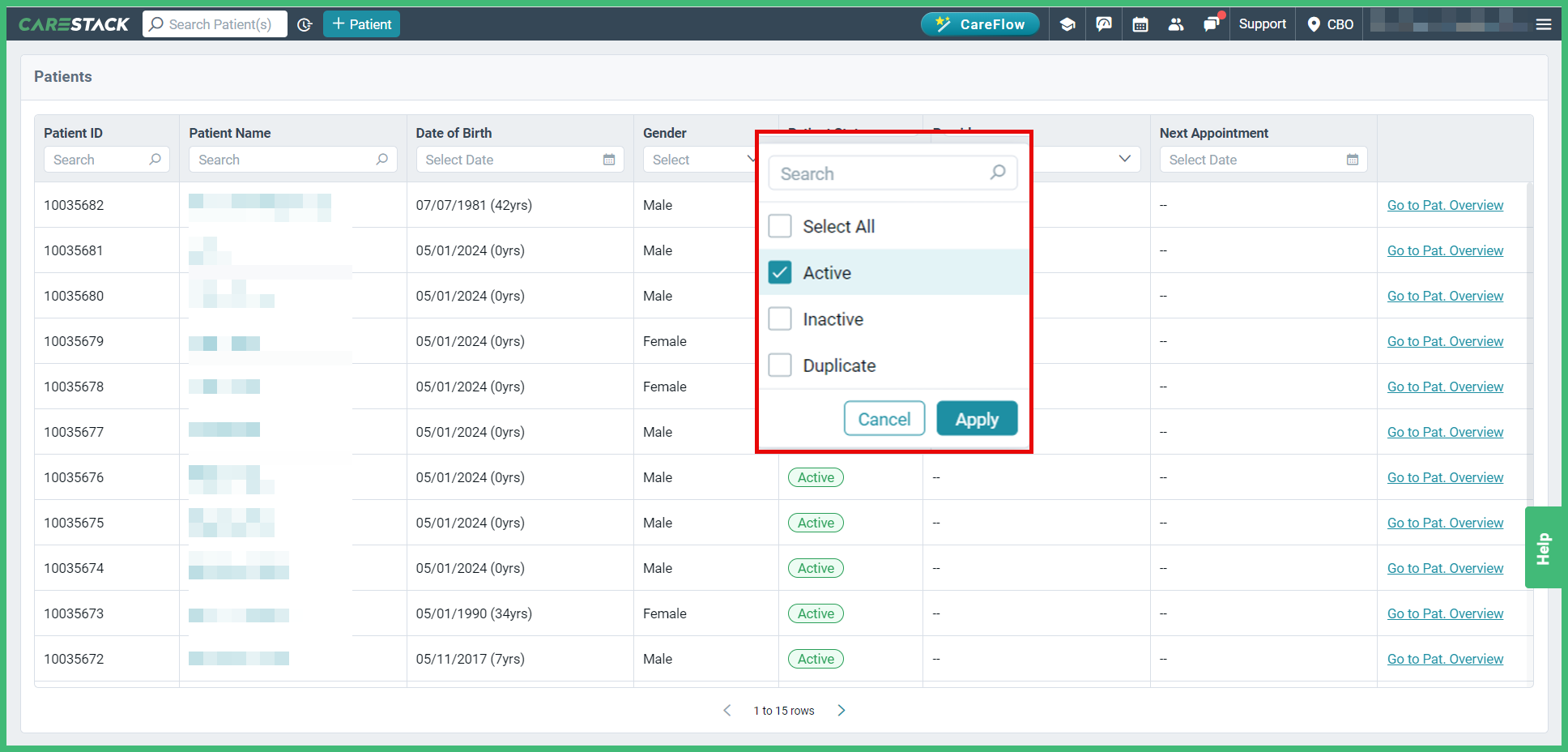Click the patients/people icon in top bar

tap(1176, 23)
